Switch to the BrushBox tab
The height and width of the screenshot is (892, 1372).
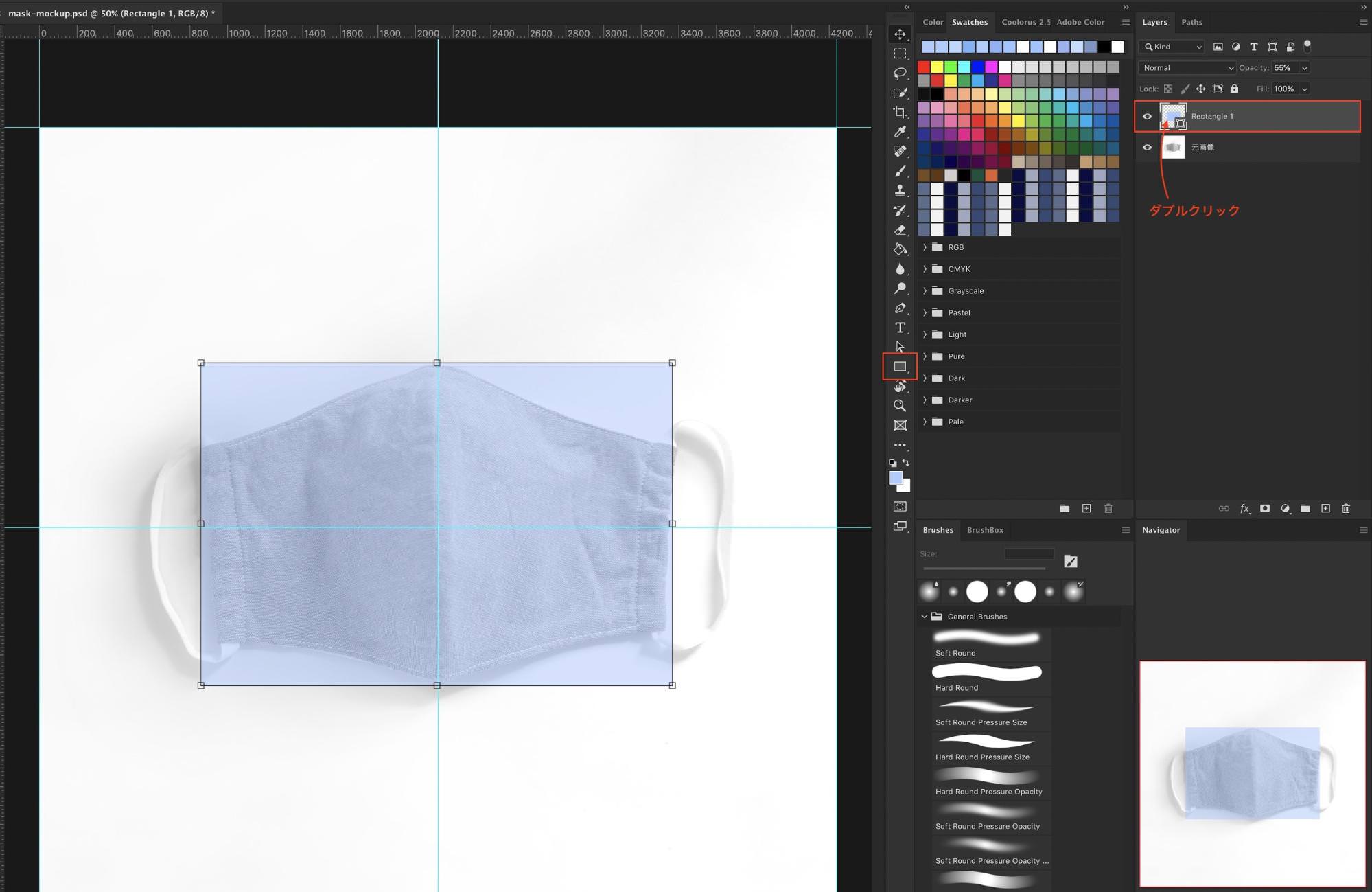coord(985,529)
